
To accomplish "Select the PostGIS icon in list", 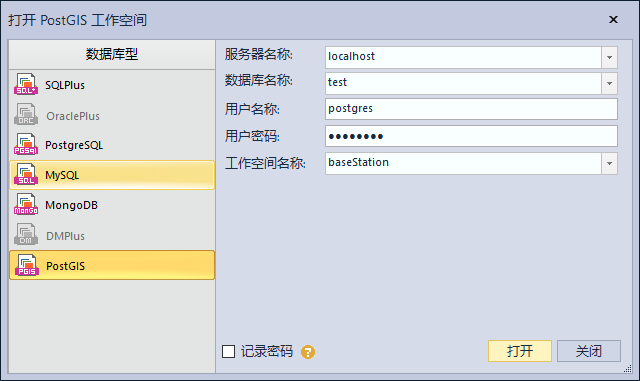I will point(27,265).
